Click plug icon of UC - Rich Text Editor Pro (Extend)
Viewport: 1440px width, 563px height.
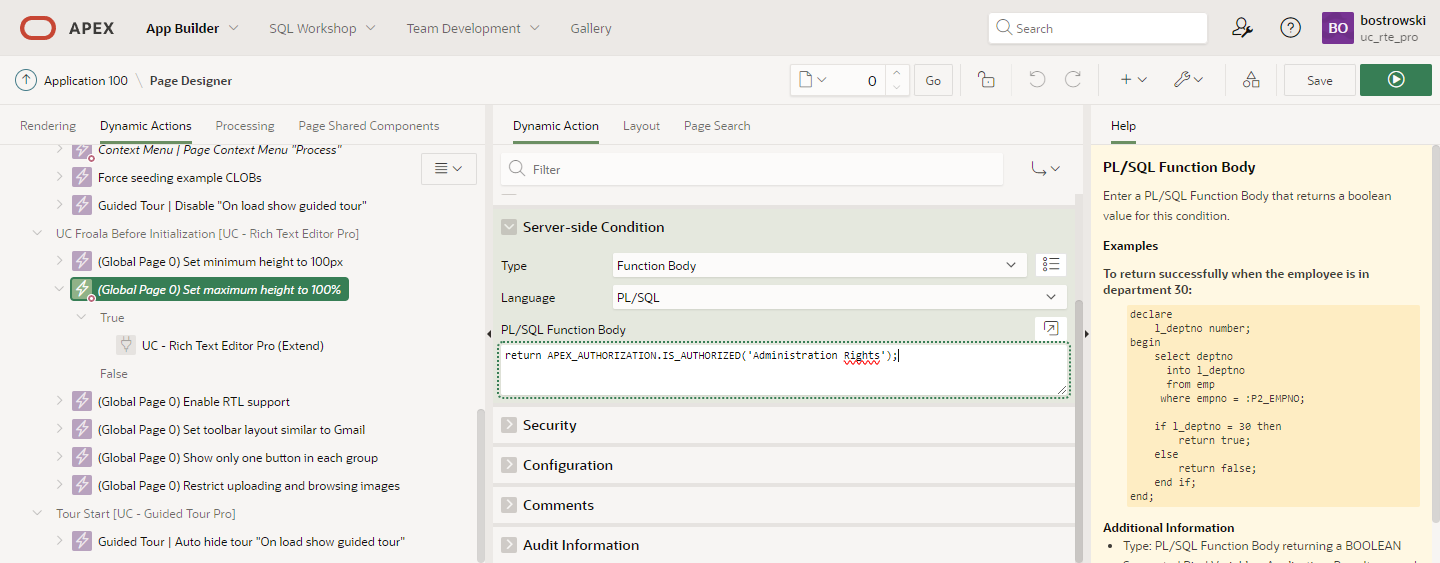click(126, 346)
